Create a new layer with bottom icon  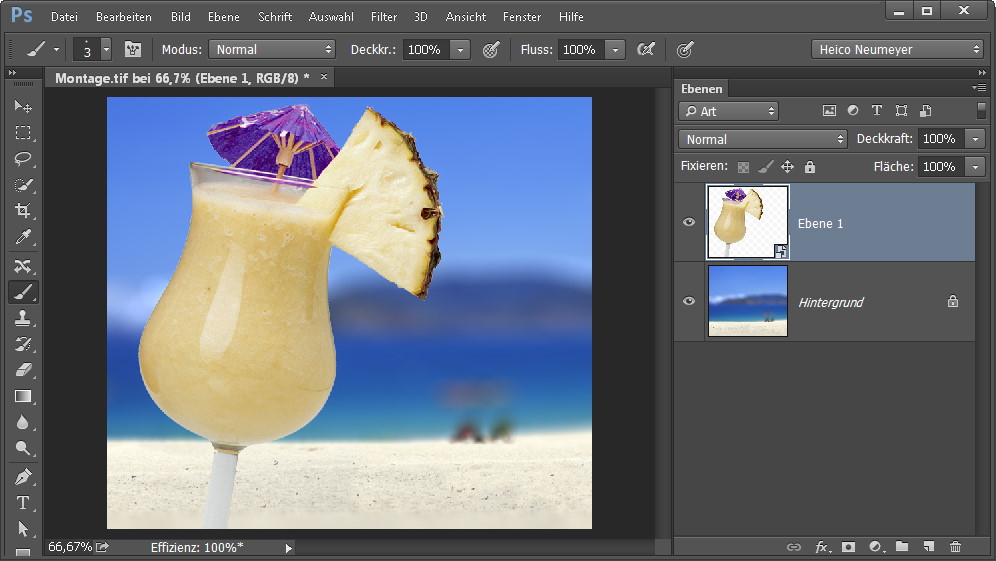pyautogui.click(x=929, y=547)
